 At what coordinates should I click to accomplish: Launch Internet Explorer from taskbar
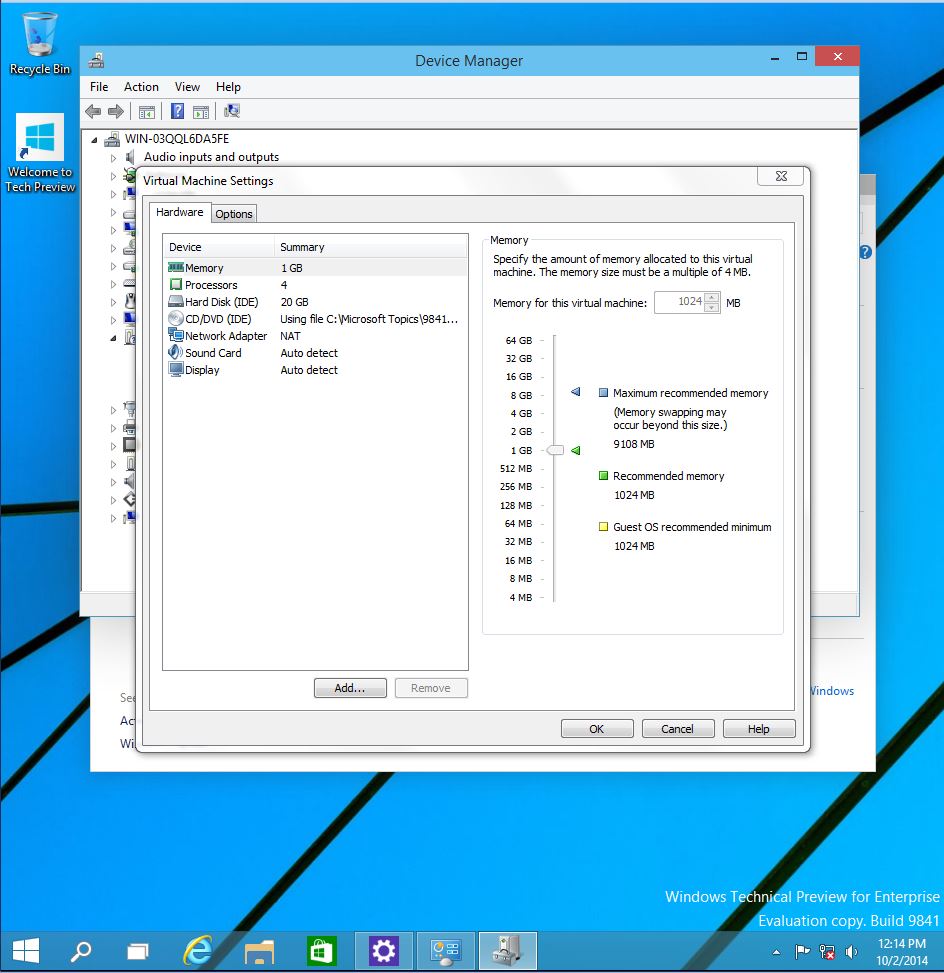pyautogui.click(x=198, y=950)
